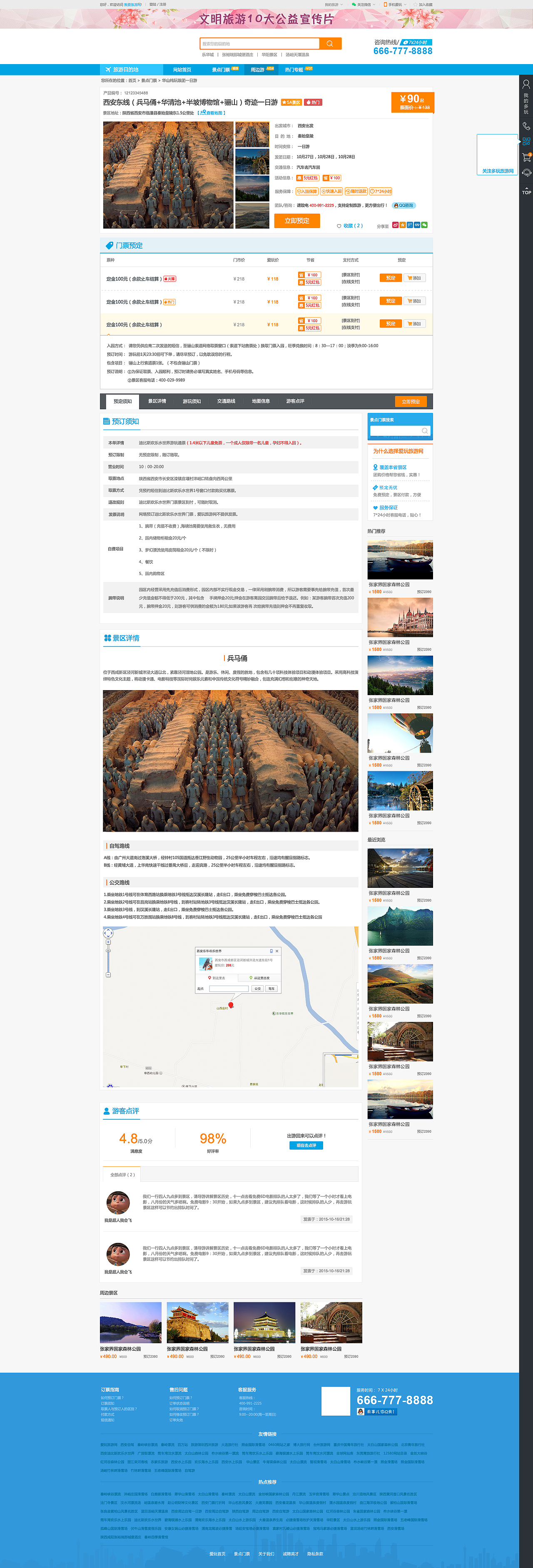
Task: Switch to the 预定须知 tab
Action: pyautogui.click(x=122, y=401)
